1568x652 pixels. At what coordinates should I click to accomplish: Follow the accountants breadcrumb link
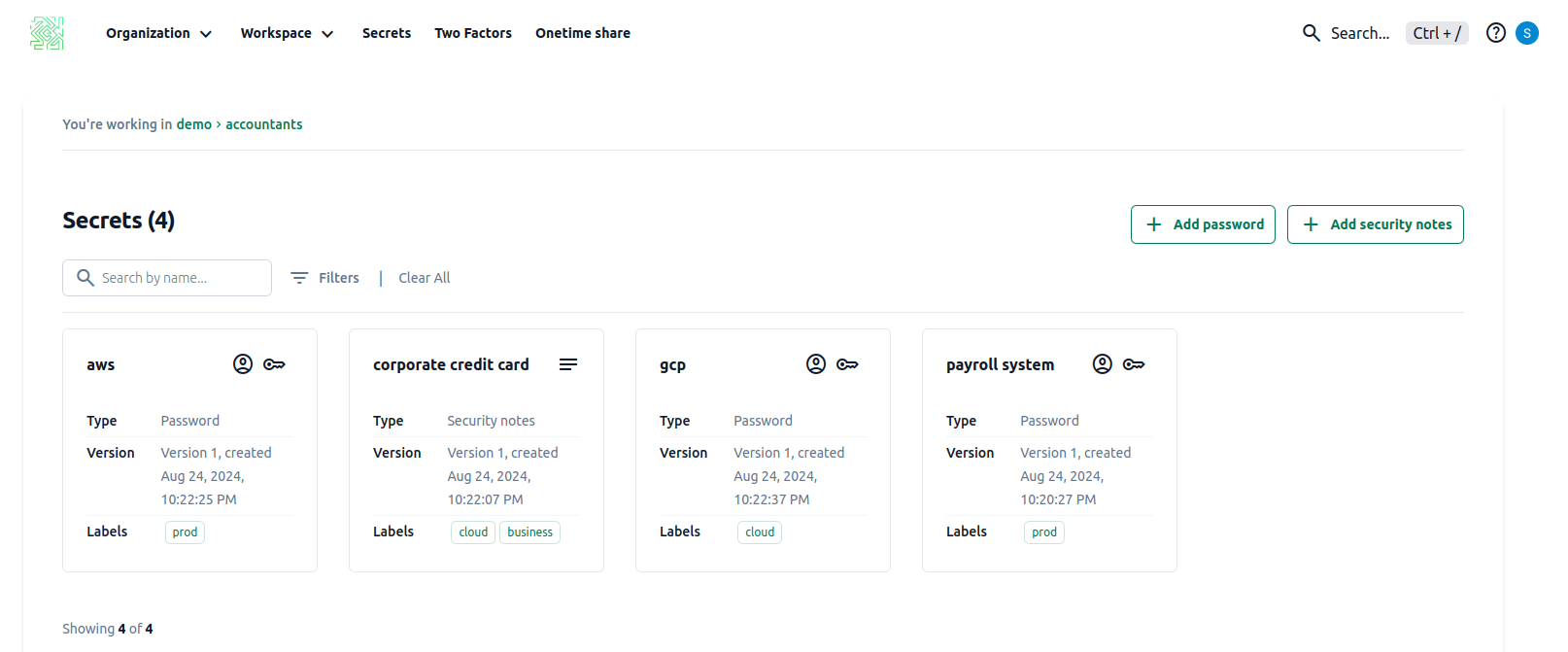(264, 124)
